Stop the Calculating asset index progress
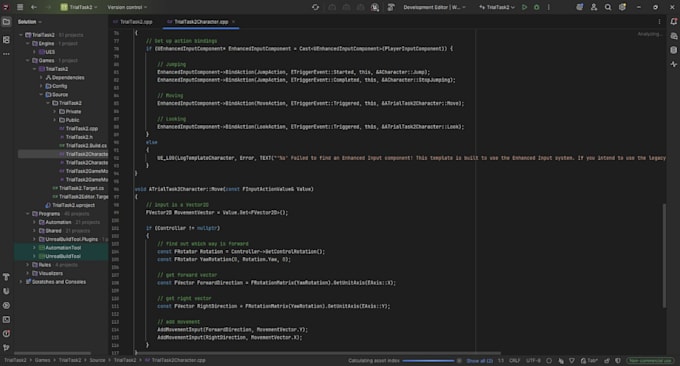Image resolution: width=680 pixels, height=366 pixels. tap(459, 361)
